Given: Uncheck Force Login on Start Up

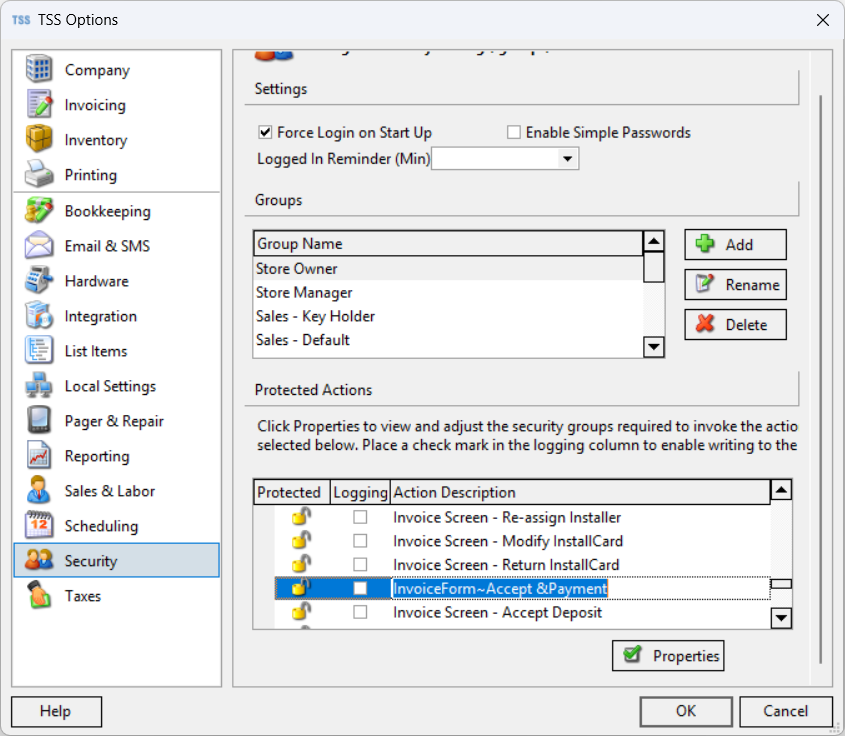Looking at the screenshot, I should 265,132.
